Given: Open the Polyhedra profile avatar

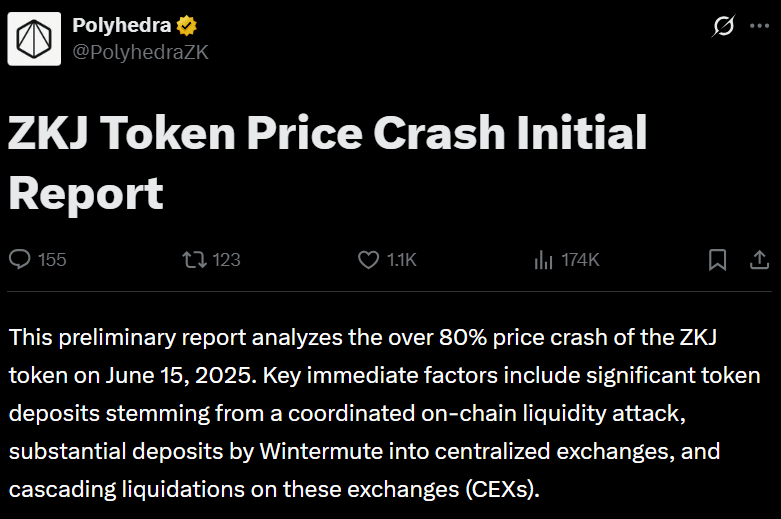Looking at the screenshot, I should [34, 39].
